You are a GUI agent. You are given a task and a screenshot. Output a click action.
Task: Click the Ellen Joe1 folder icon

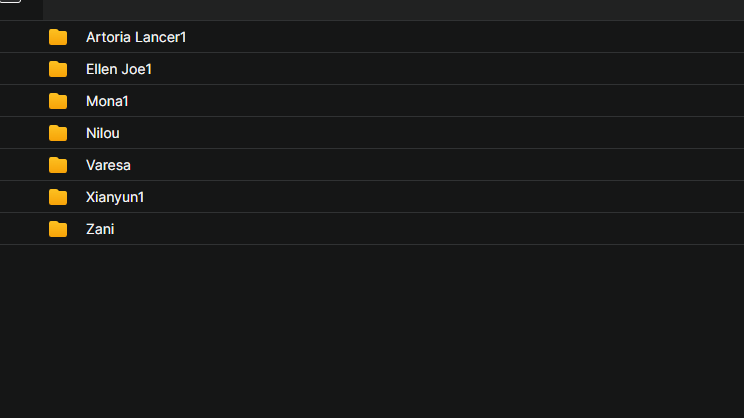(58, 69)
